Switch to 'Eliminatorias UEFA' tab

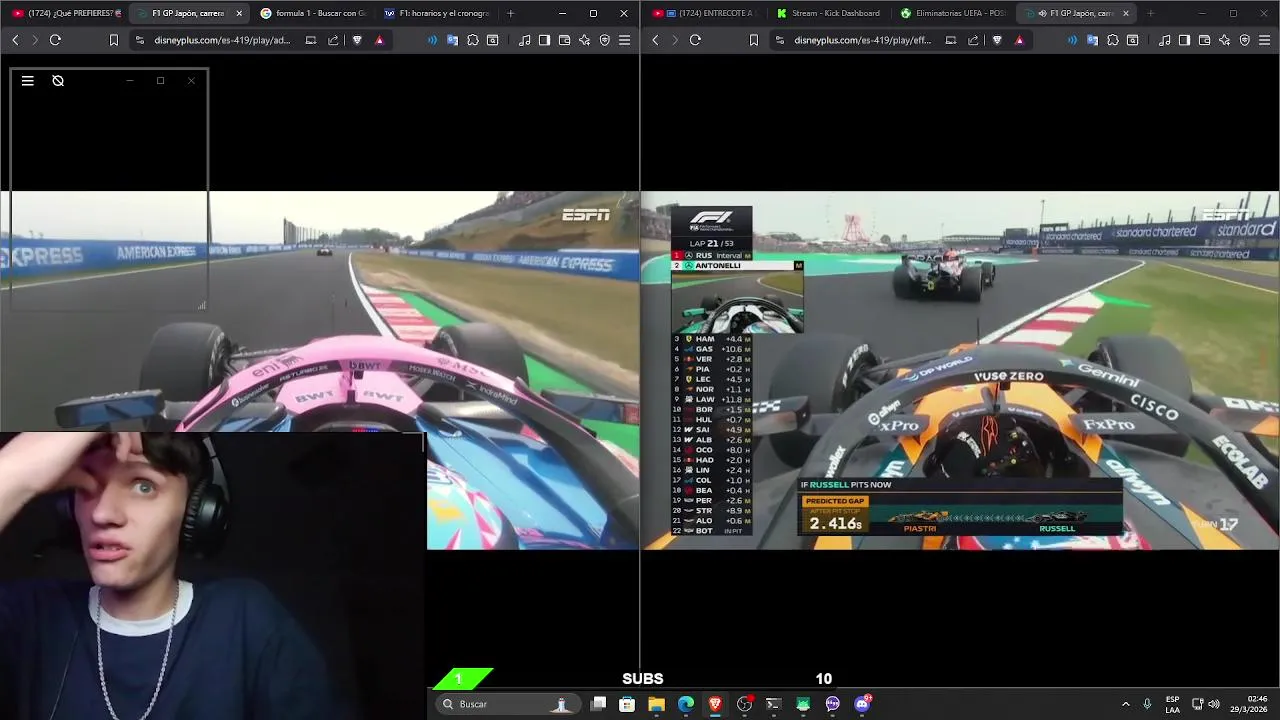click(953, 13)
